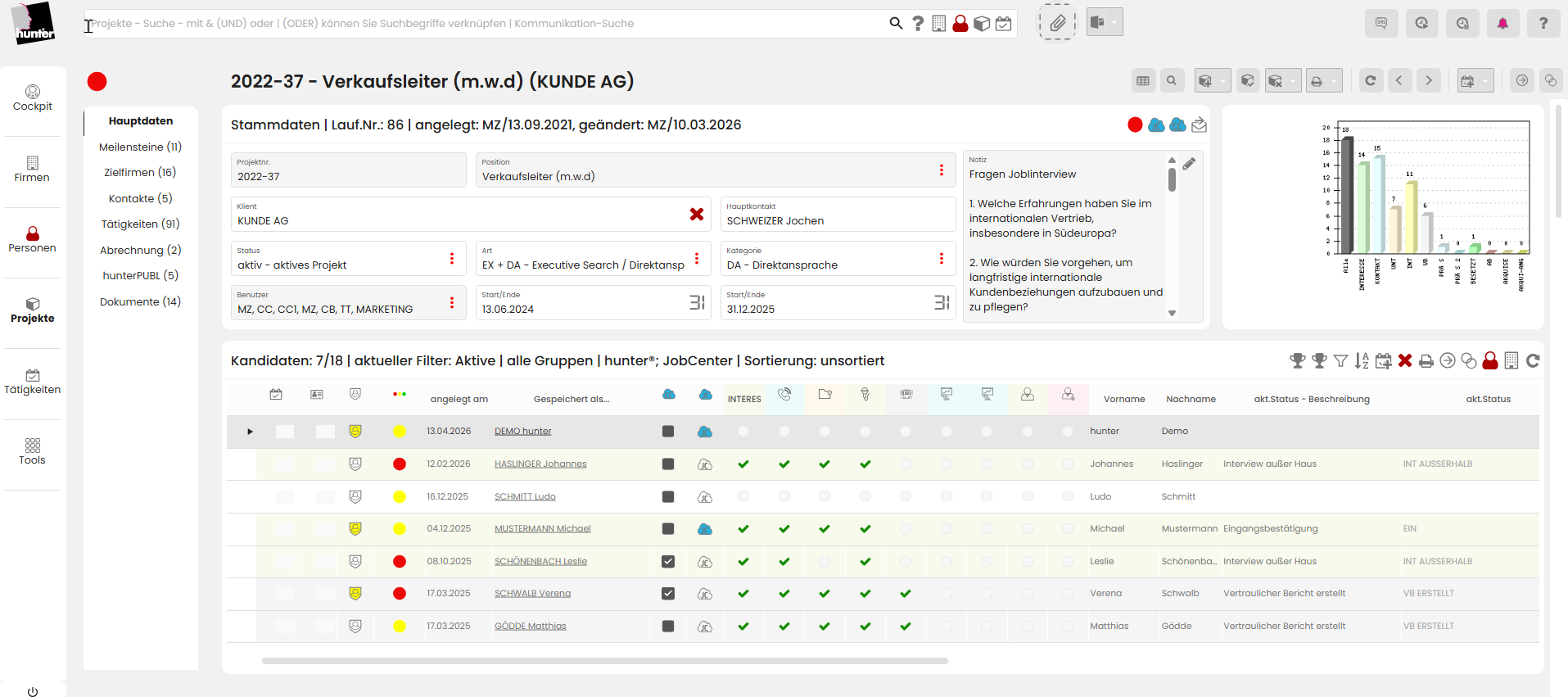Toggle checkbox in SCHWALB Verena row

tap(668, 594)
